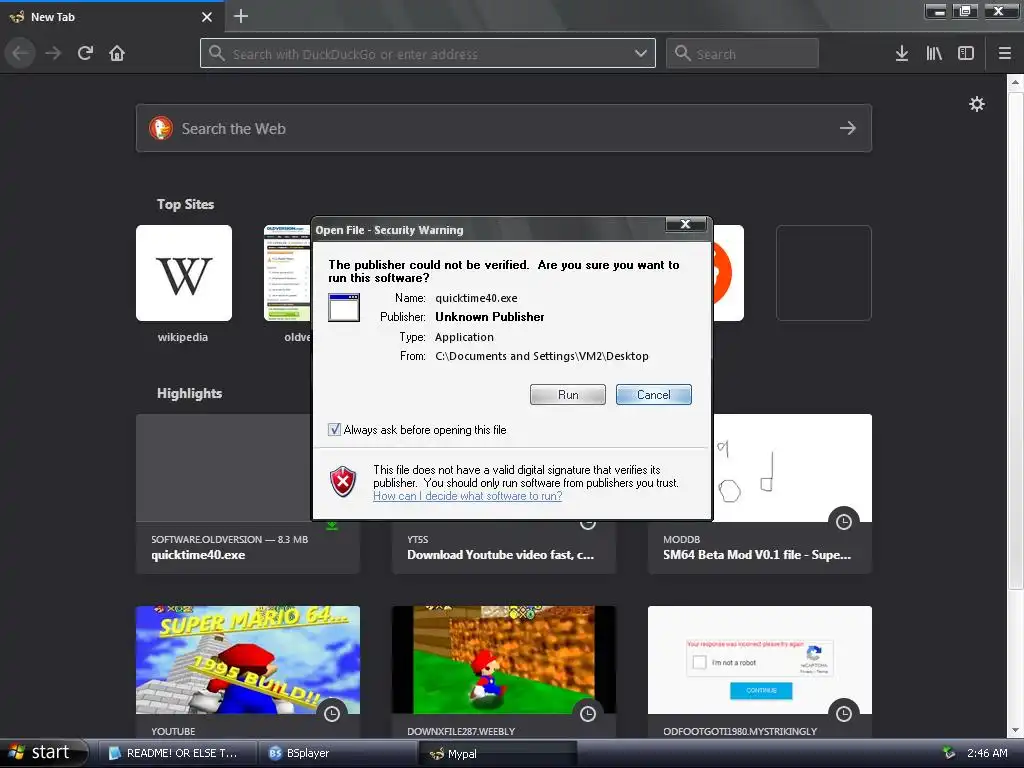Click the history clock icon on YouTube card
This screenshot has height=768, width=1024.
click(332, 714)
